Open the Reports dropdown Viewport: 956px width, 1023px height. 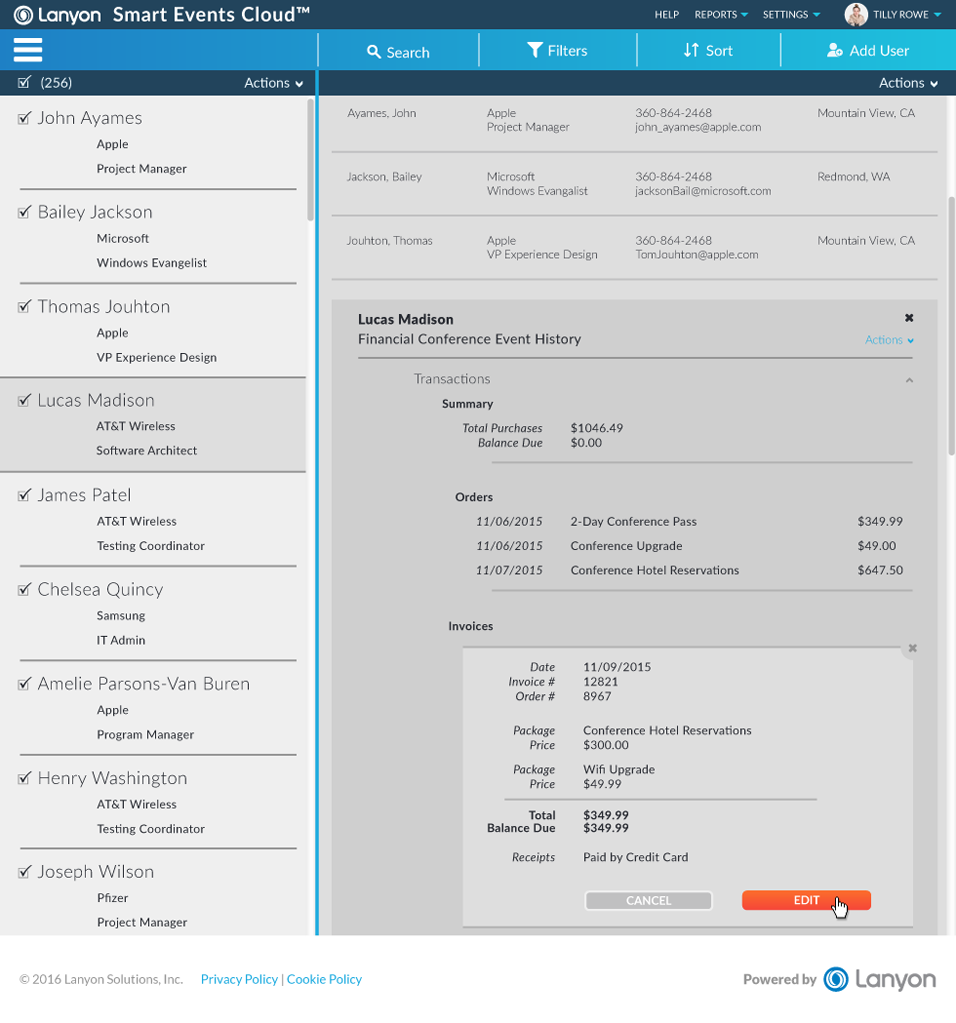(x=721, y=14)
